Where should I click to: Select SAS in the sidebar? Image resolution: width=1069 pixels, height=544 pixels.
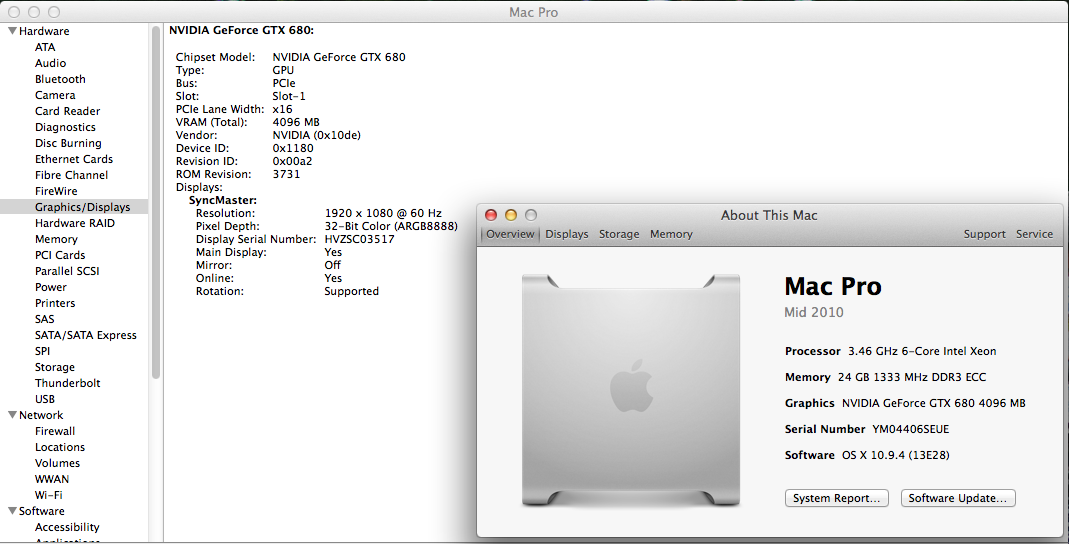pos(44,319)
